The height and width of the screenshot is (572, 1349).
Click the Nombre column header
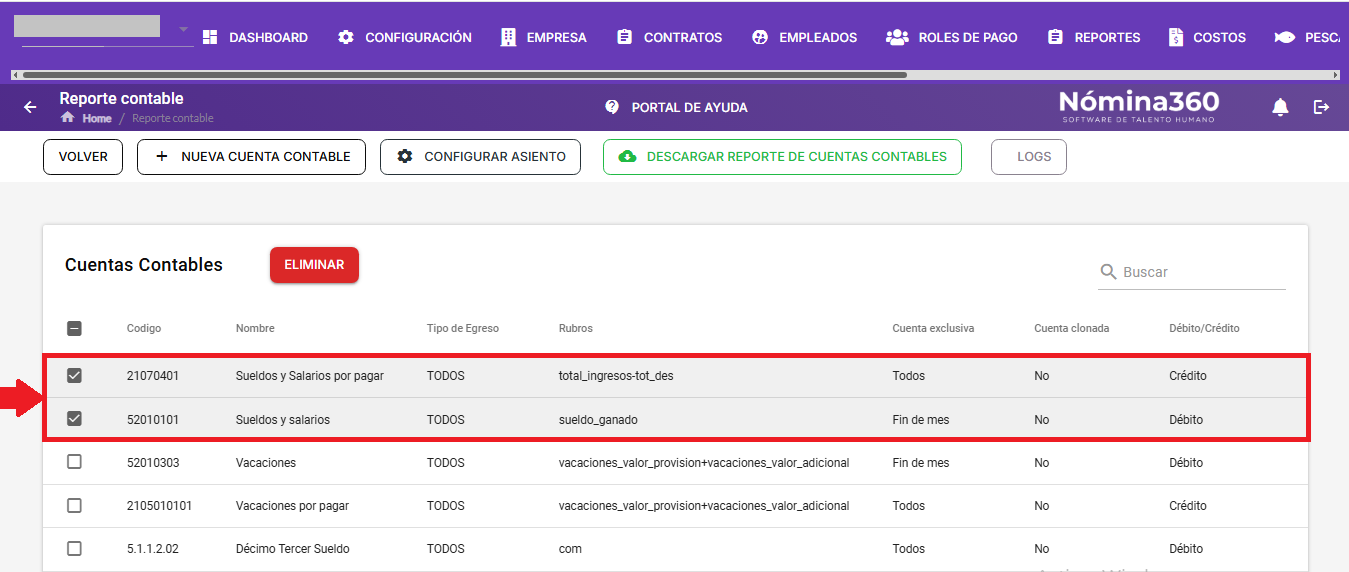pyautogui.click(x=255, y=328)
